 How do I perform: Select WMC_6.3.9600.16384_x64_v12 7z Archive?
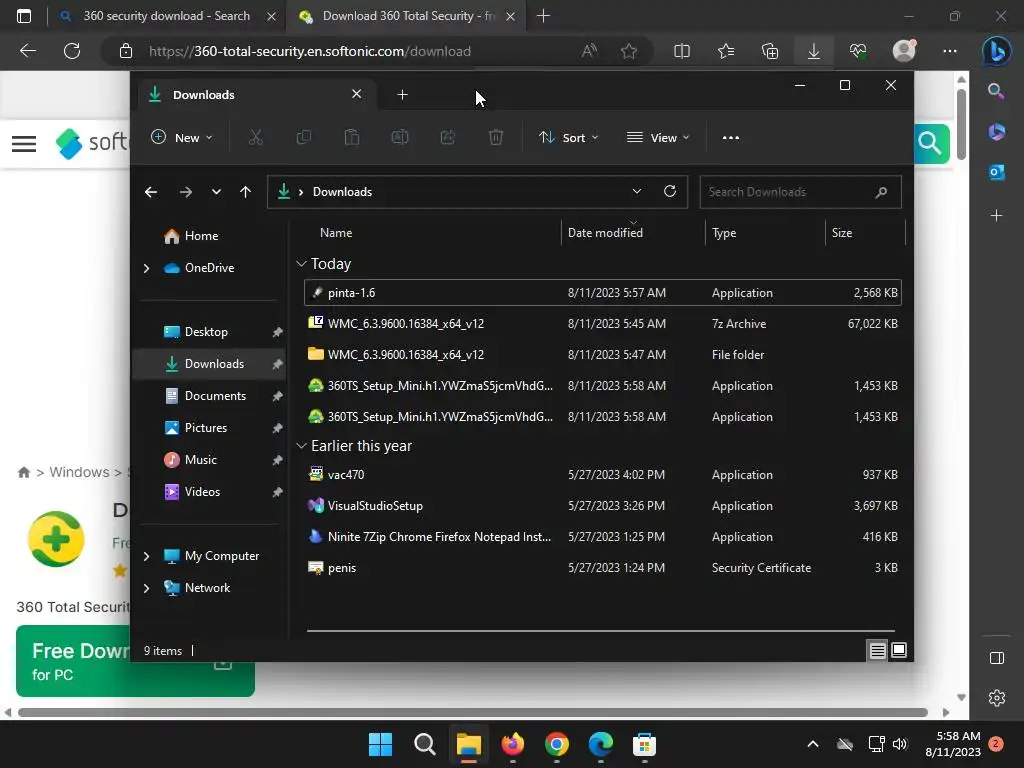point(603,324)
